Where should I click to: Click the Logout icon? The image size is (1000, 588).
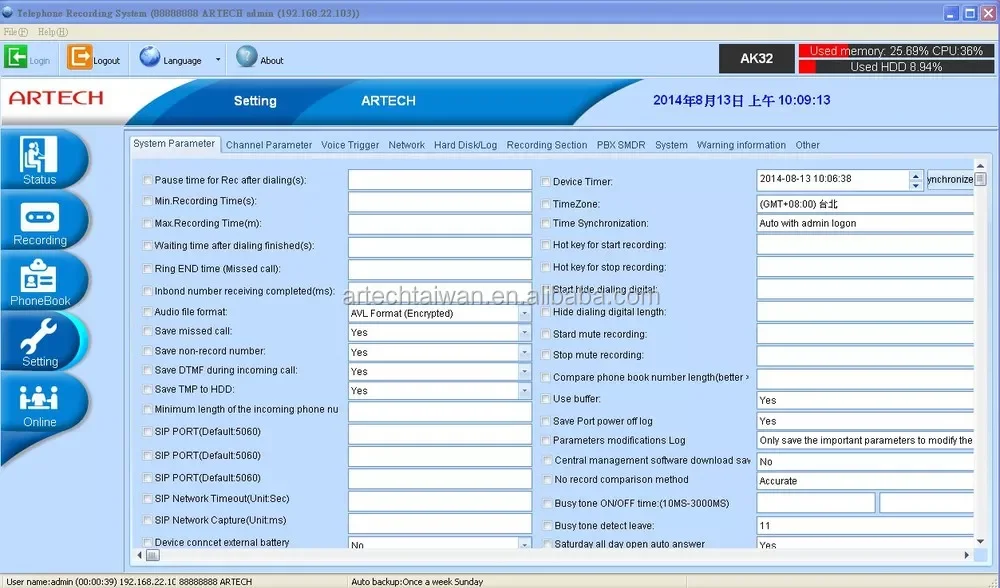pos(78,57)
